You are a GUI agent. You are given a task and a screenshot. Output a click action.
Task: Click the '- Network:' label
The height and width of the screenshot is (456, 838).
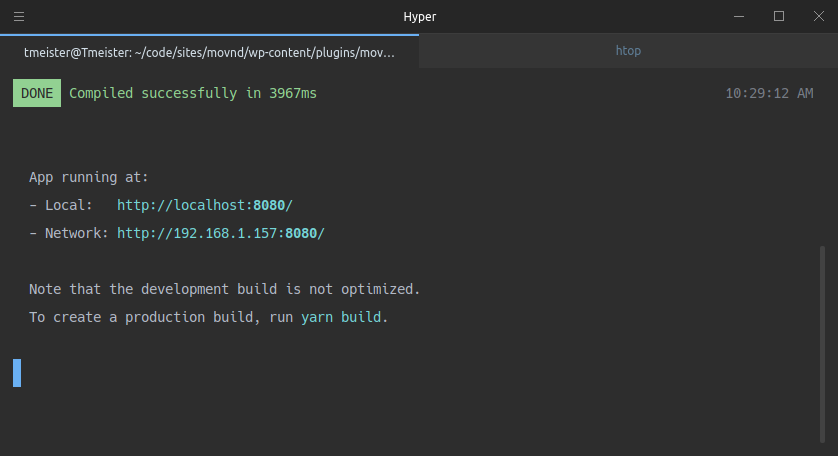68,234
